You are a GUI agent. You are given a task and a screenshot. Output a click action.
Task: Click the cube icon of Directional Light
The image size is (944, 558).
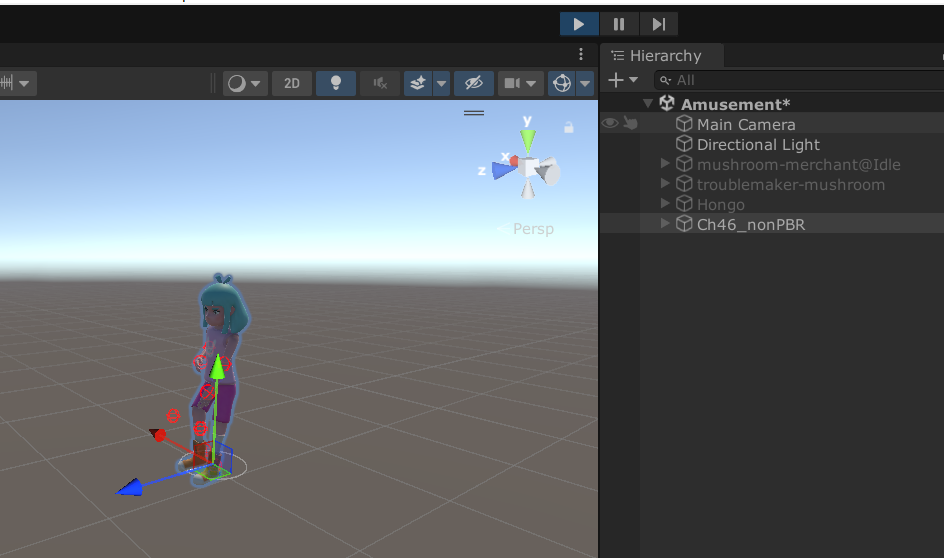tap(684, 143)
